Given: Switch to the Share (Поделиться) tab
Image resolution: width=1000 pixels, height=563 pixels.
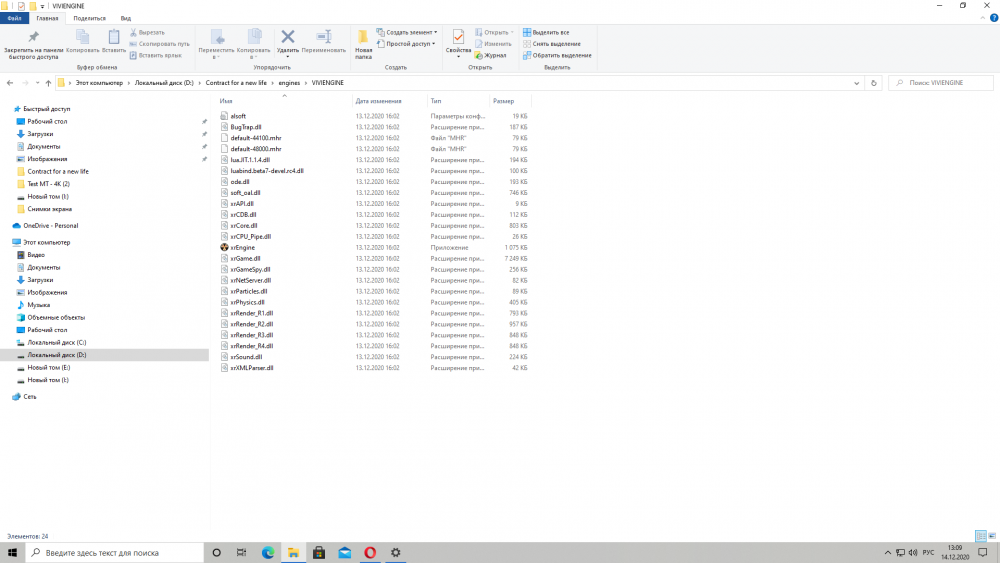Looking at the screenshot, I should (89, 18).
